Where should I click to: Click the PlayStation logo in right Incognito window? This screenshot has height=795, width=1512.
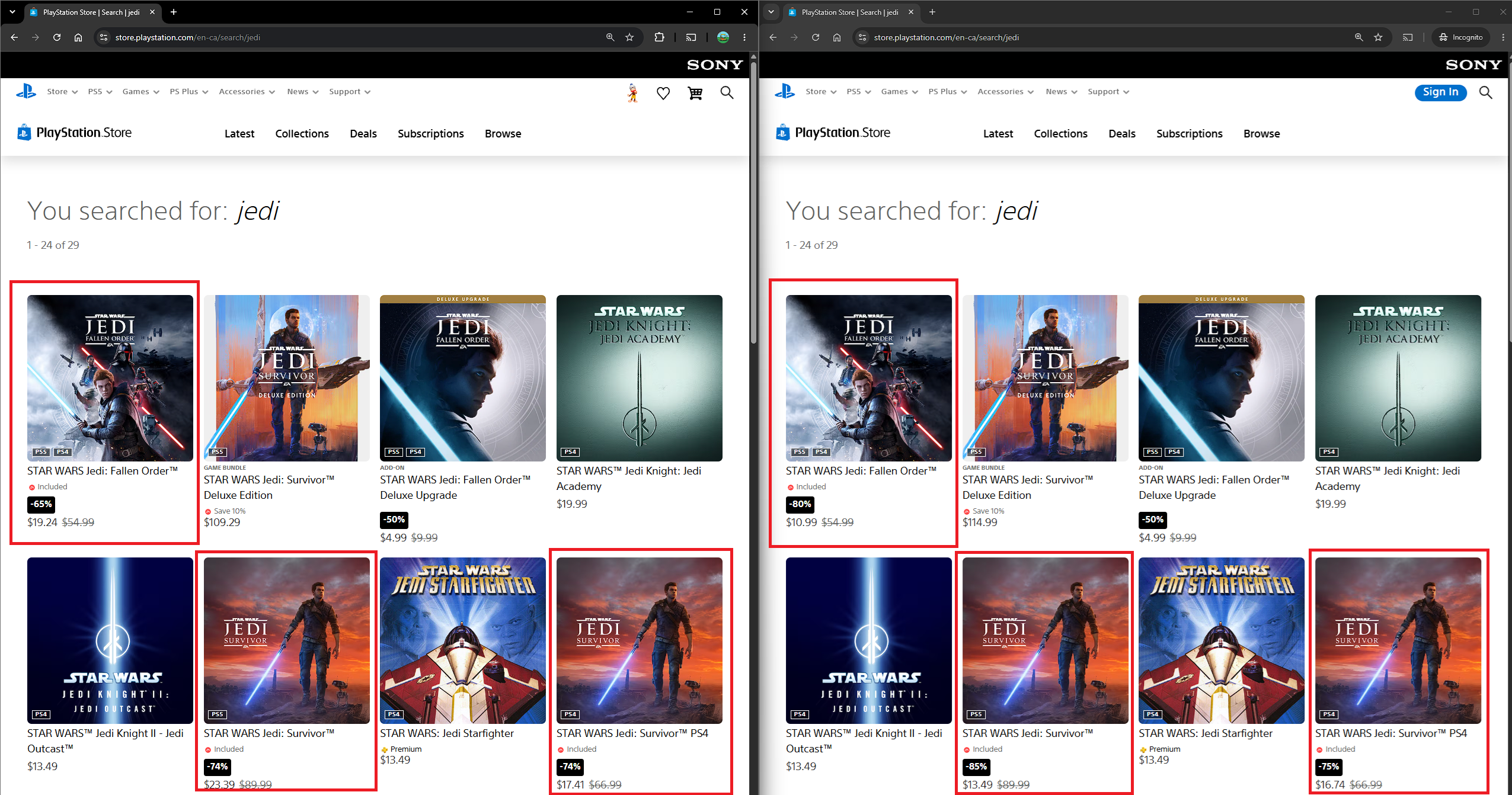[785, 92]
